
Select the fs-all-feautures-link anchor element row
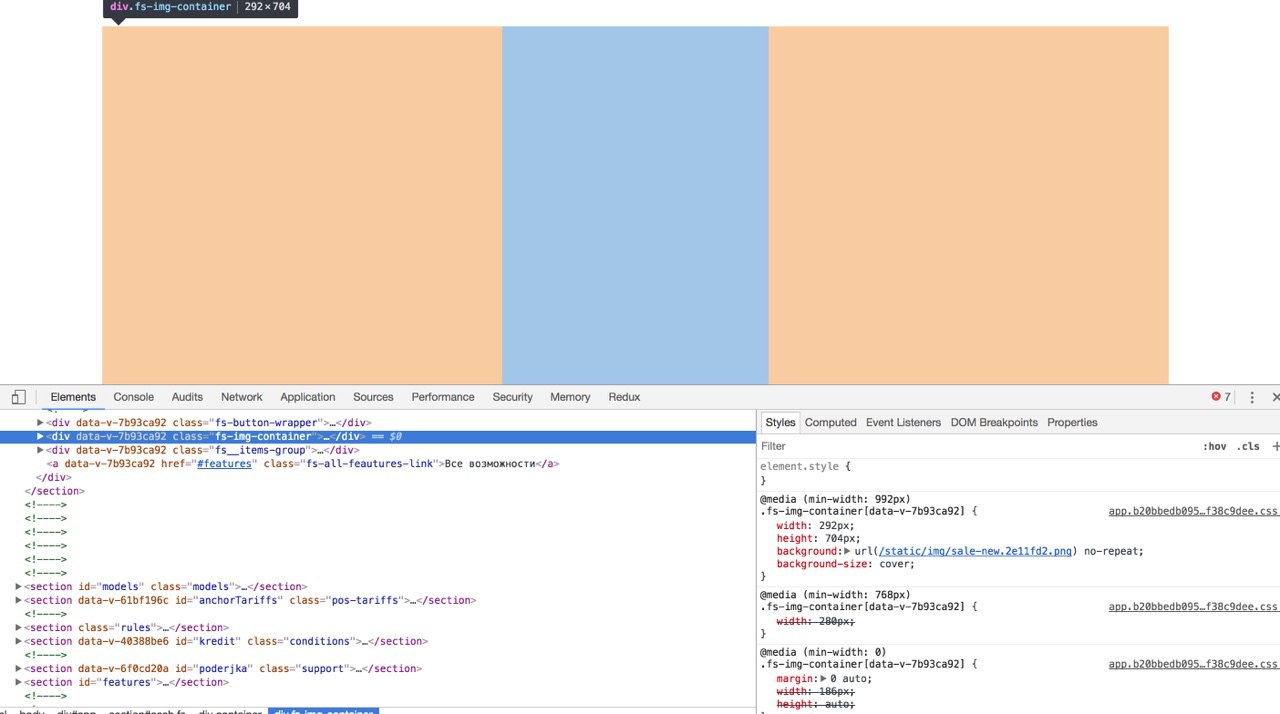tap(378, 464)
